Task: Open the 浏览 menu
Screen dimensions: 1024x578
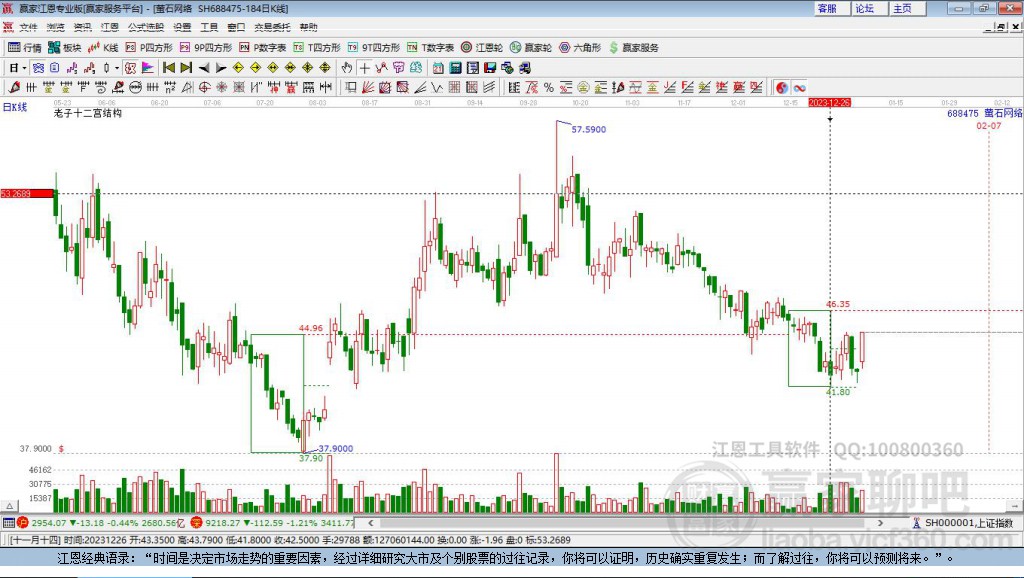Action: 56,27
